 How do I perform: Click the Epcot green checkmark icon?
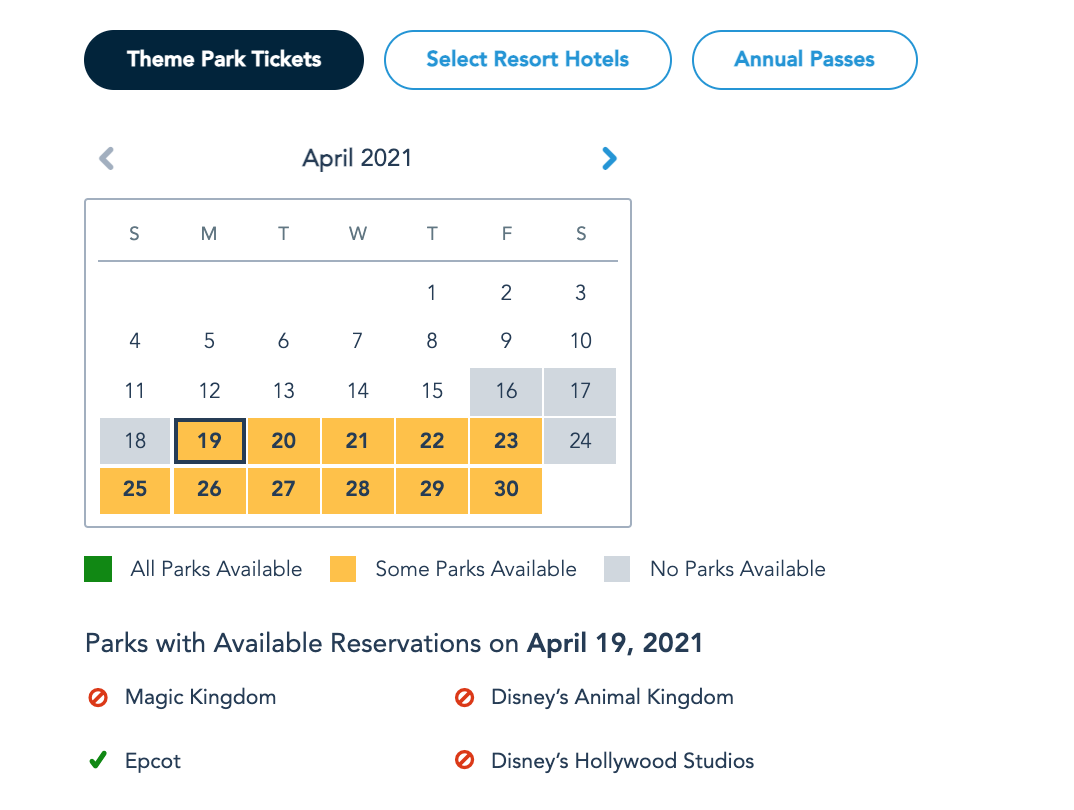pyautogui.click(x=97, y=761)
